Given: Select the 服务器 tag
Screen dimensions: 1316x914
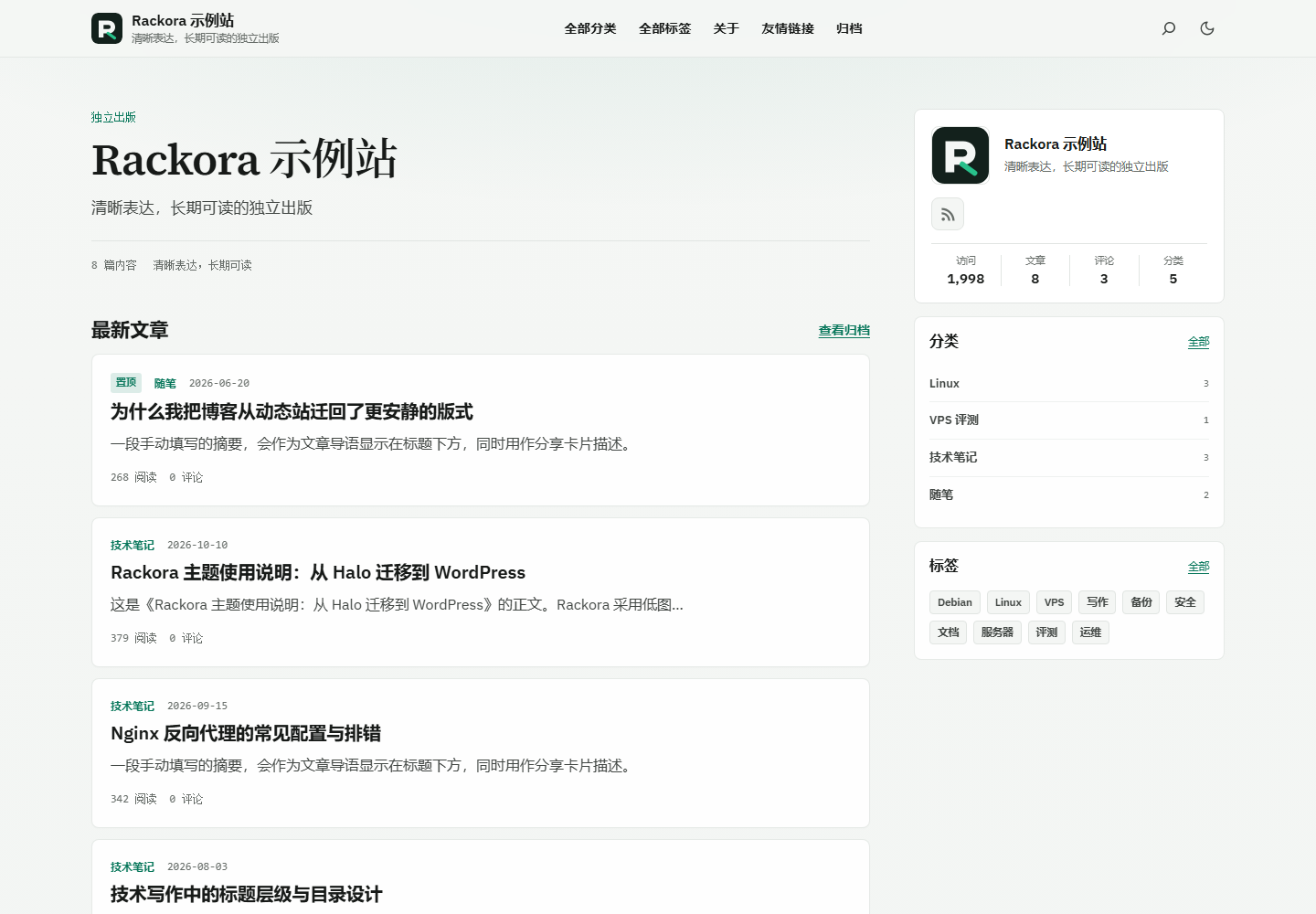Looking at the screenshot, I should tap(997, 632).
